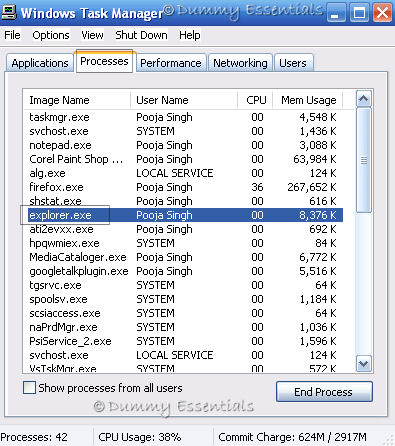The height and width of the screenshot is (446, 395).
Task: Click the End Process button
Action: pyautogui.click(x=324, y=392)
